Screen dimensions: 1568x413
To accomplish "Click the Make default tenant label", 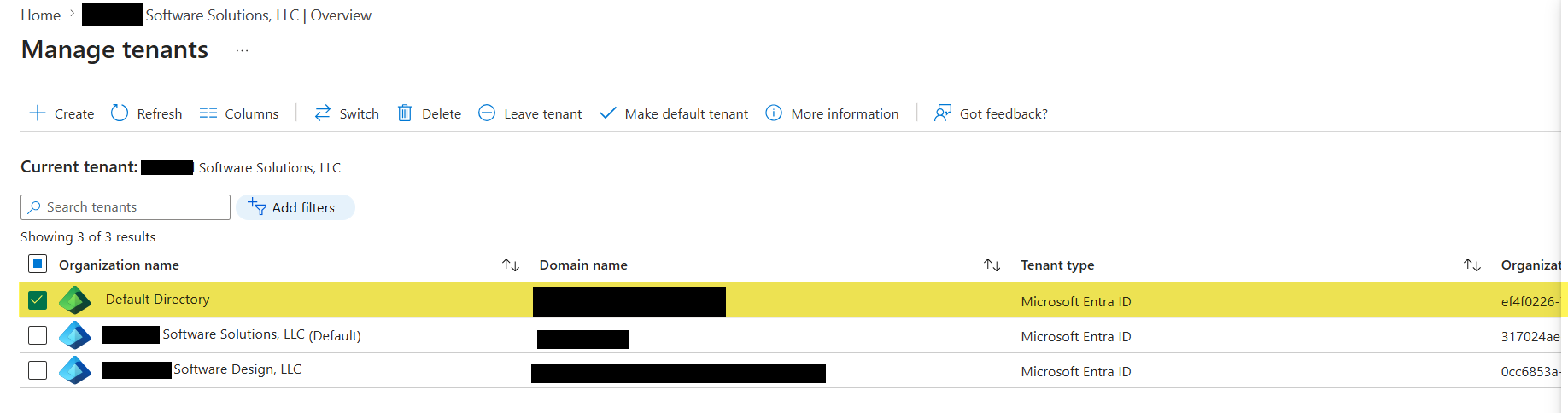I will [x=687, y=113].
